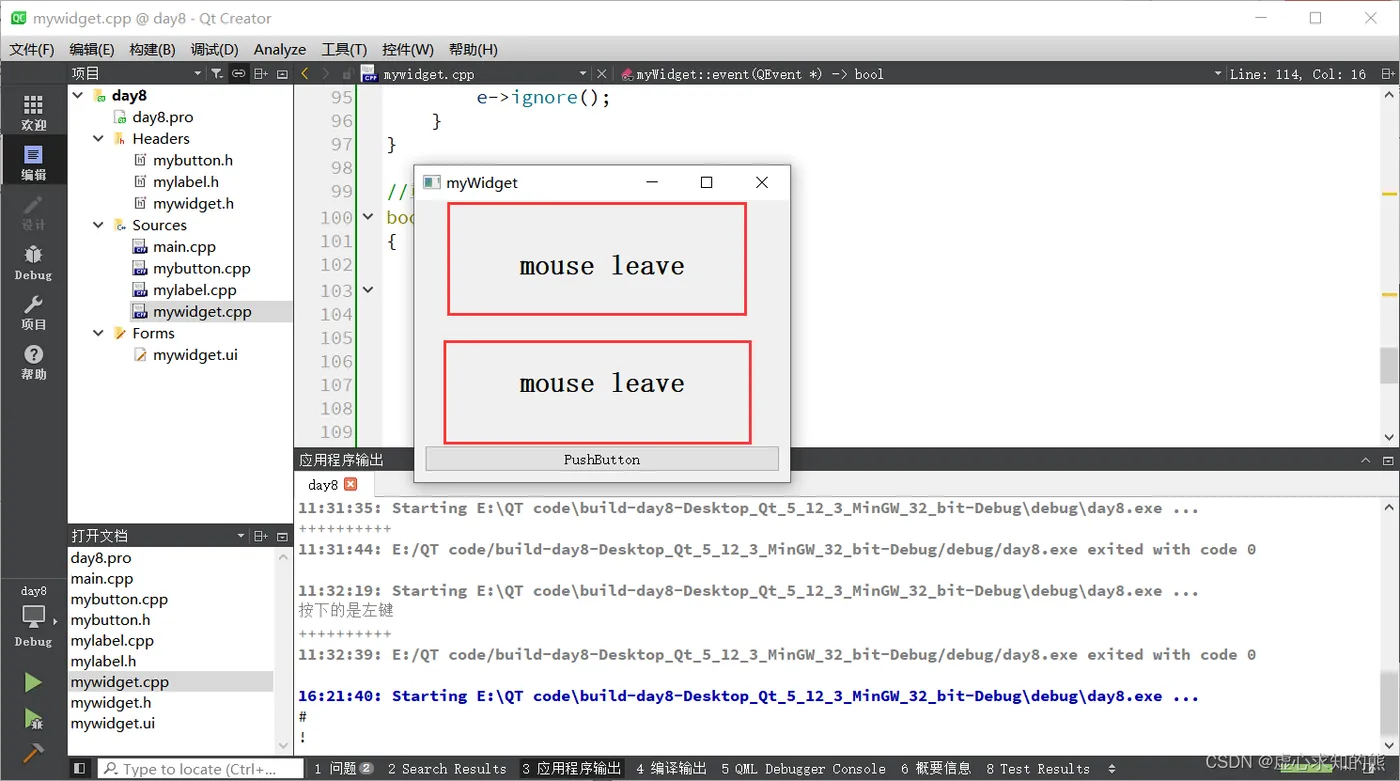Toggle synchronize with editor link icon
This screenshot has width=1400, height=781.
238,73
